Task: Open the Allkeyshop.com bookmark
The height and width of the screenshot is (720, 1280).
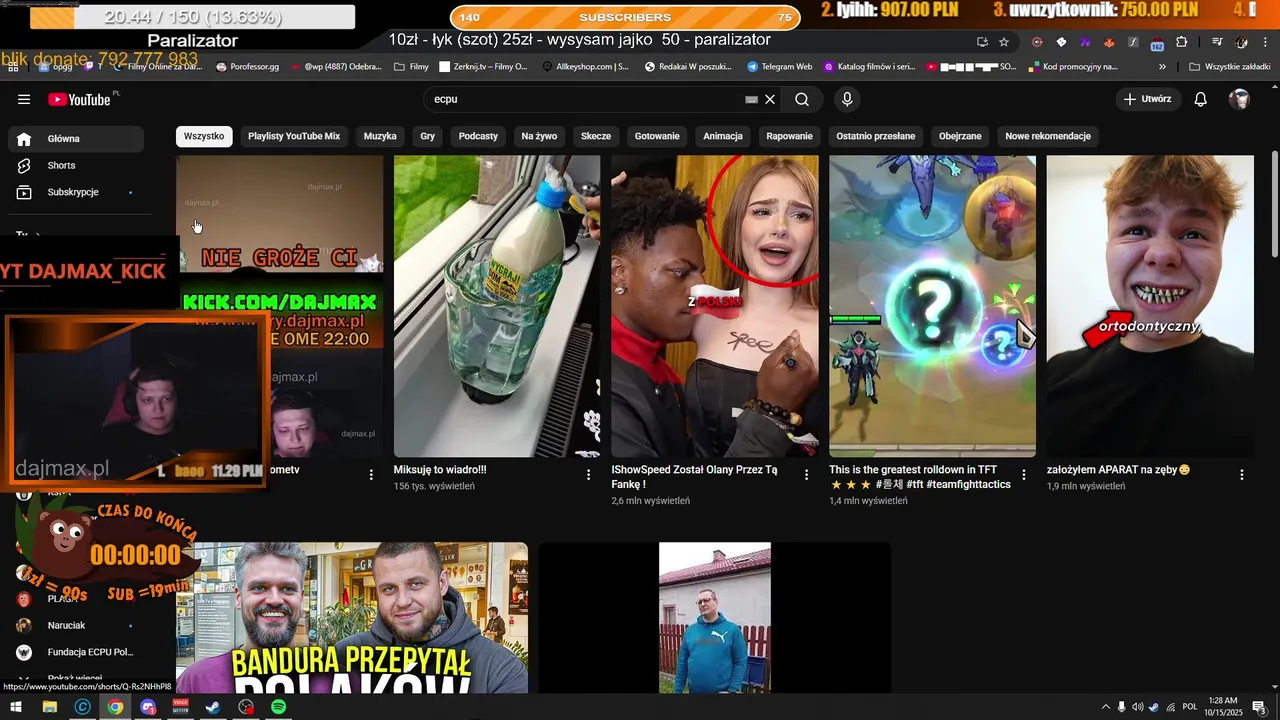Action: point(585,67)
